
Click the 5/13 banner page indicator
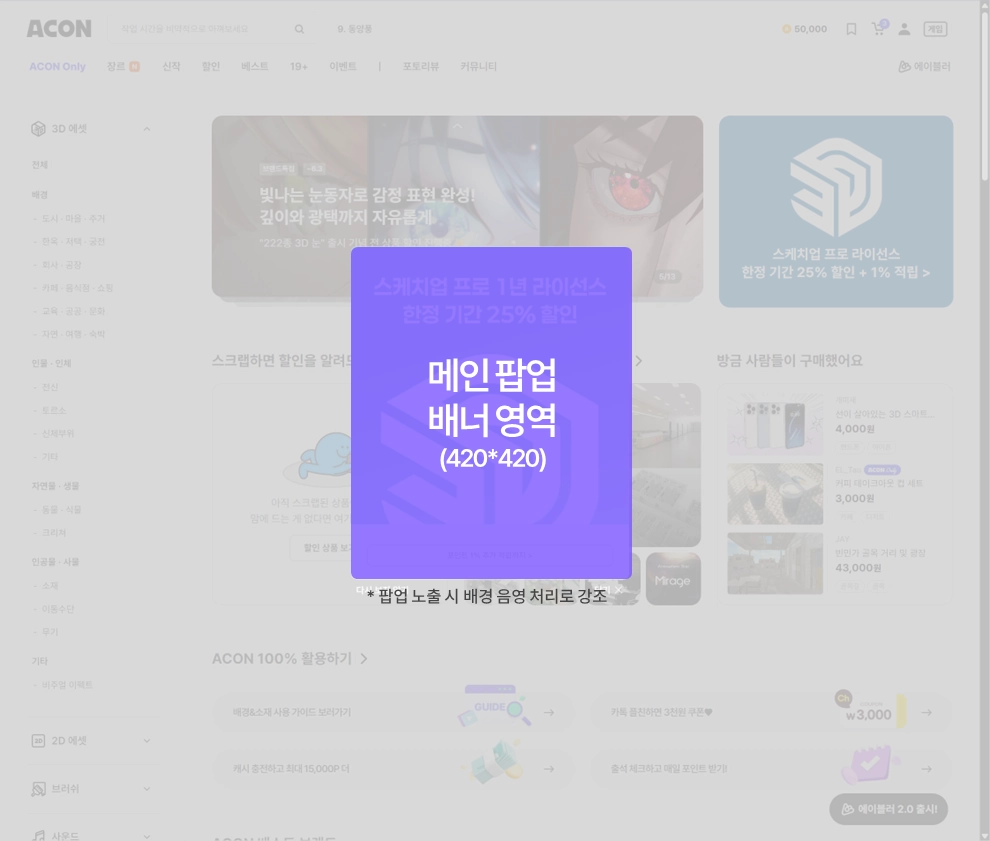click(x=667, y=277)
